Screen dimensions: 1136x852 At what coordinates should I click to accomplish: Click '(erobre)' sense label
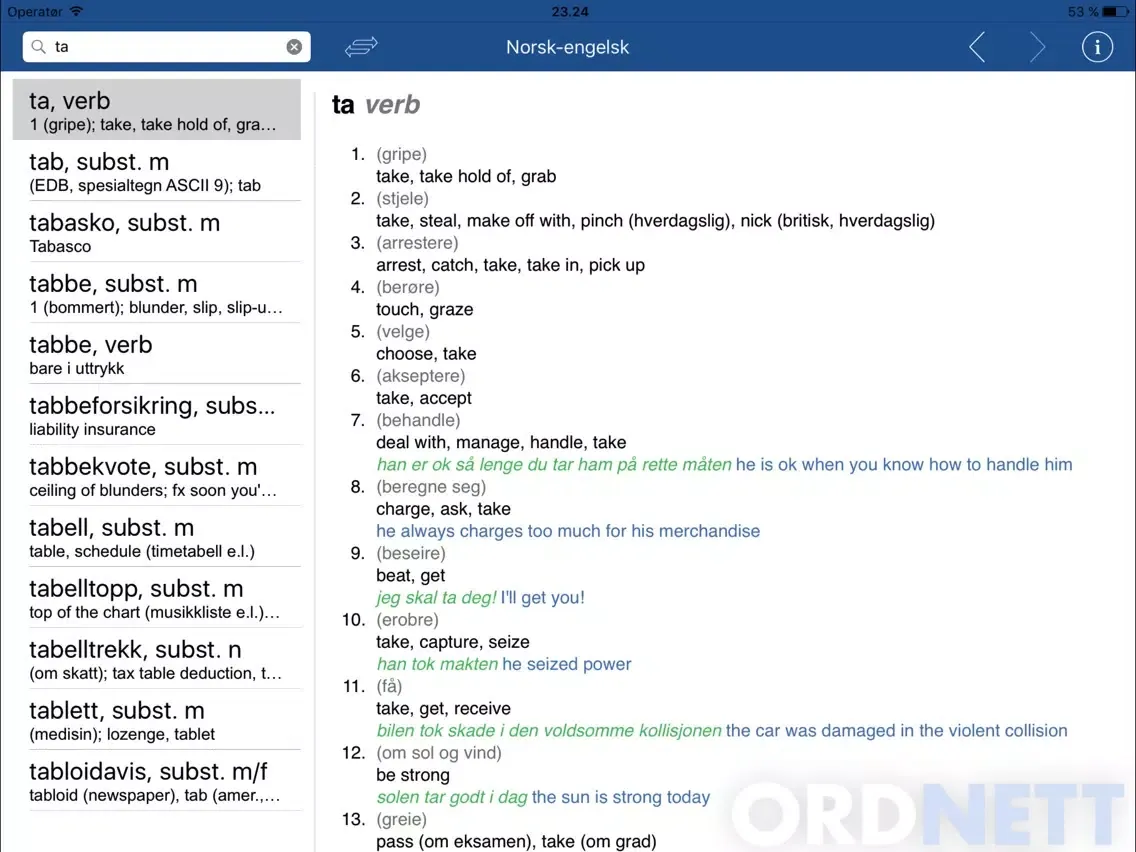tap(407, 620)
